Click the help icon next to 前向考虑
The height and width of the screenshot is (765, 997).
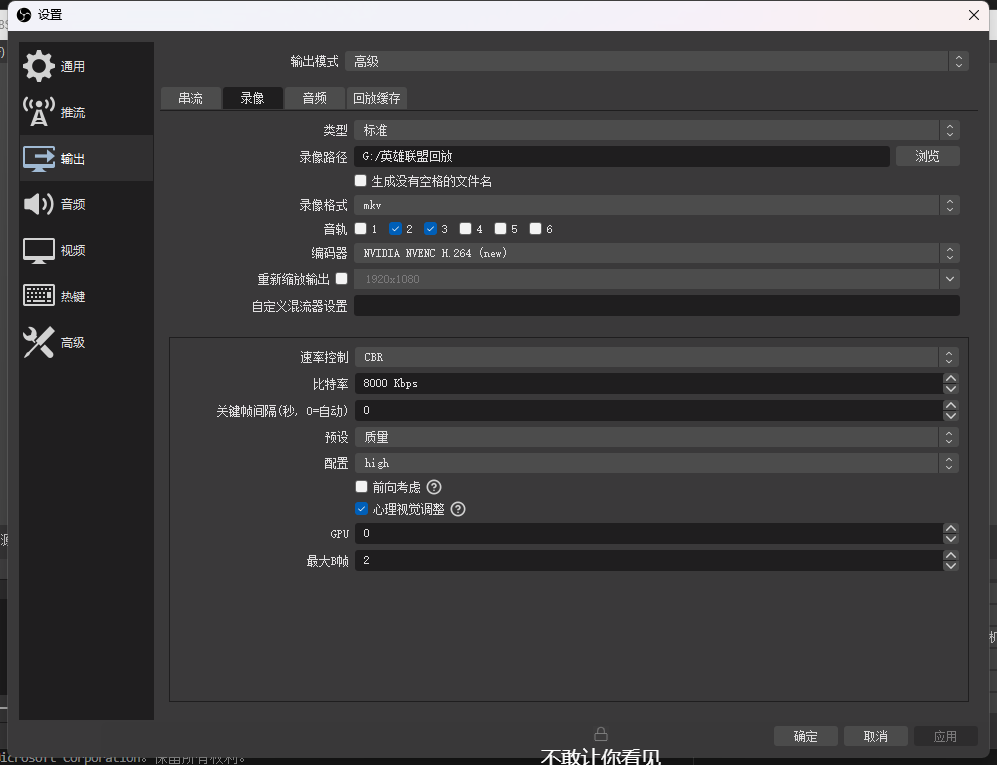(x=434, y=487)
